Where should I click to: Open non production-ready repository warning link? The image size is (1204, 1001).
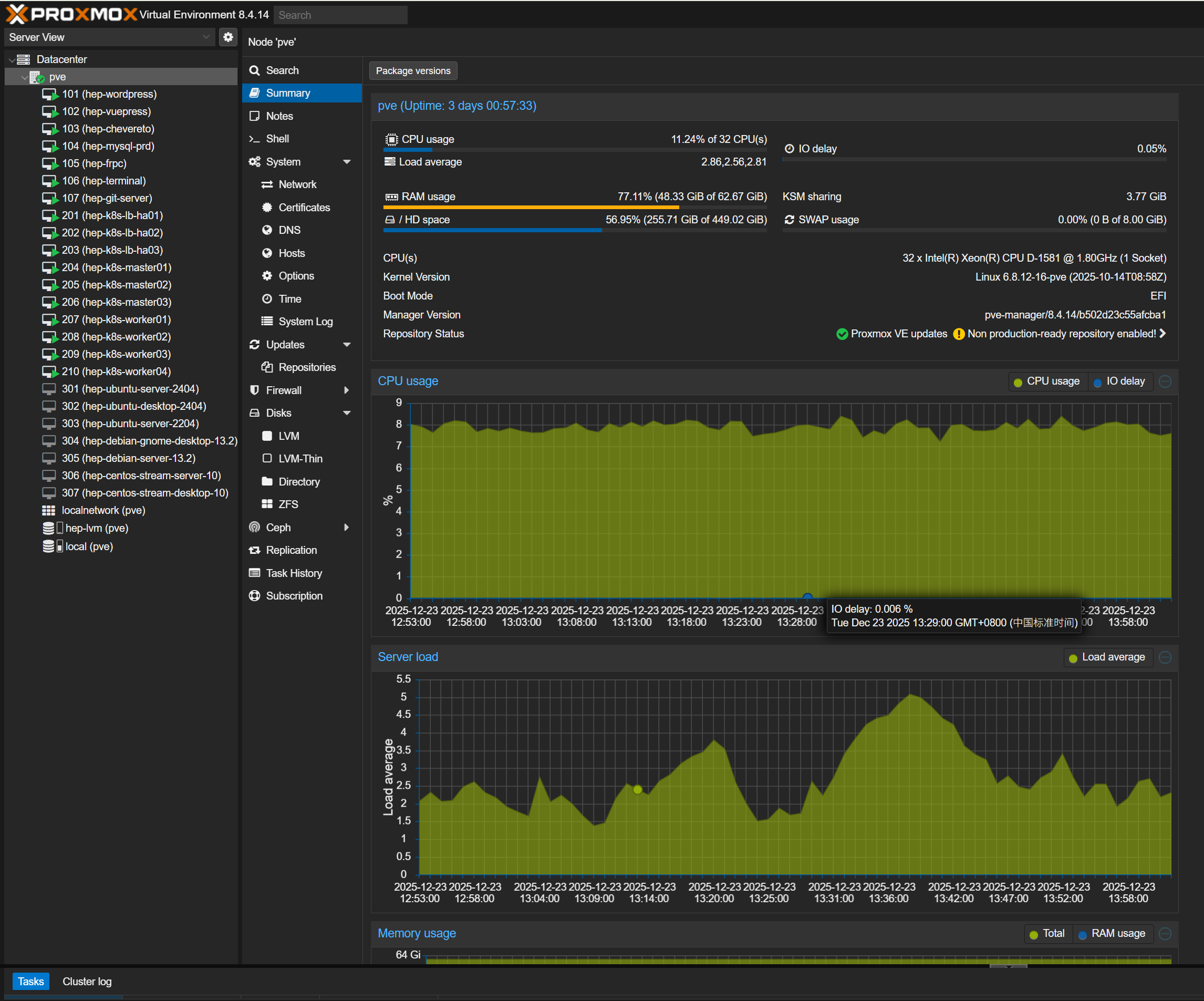[1061, 334]
